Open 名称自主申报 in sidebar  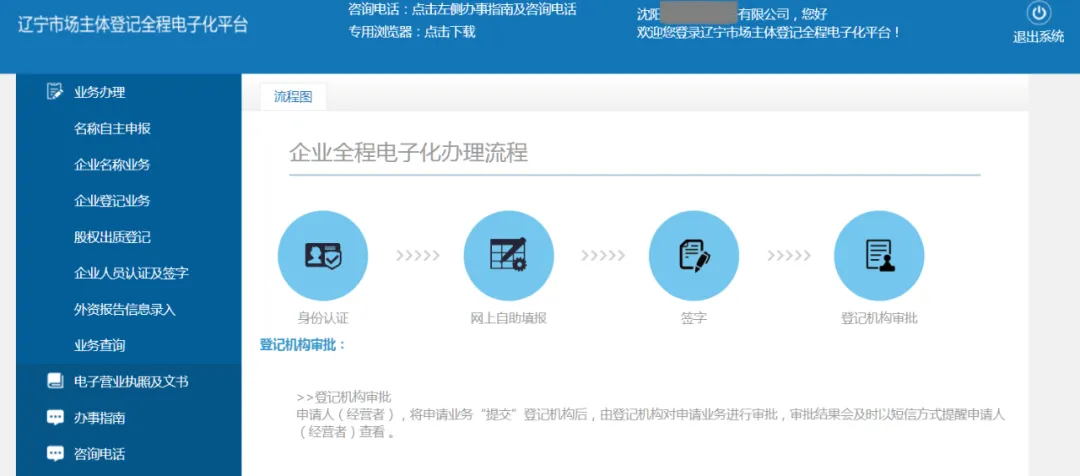coord(112,128)
